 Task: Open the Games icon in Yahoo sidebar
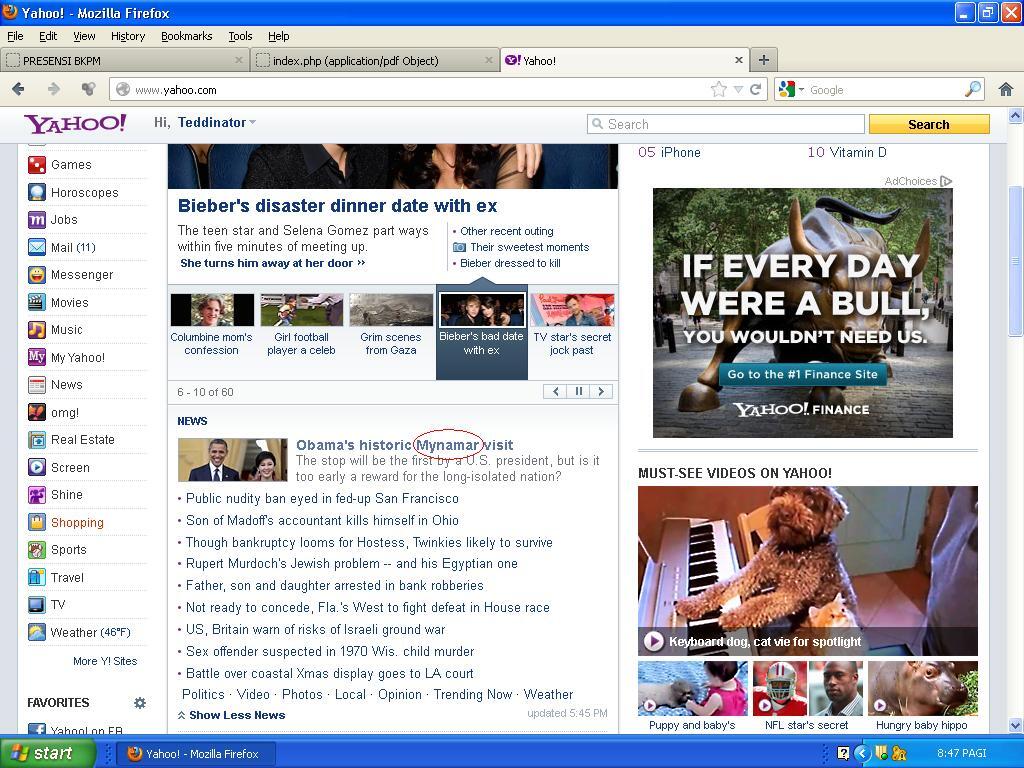[37, 165]
